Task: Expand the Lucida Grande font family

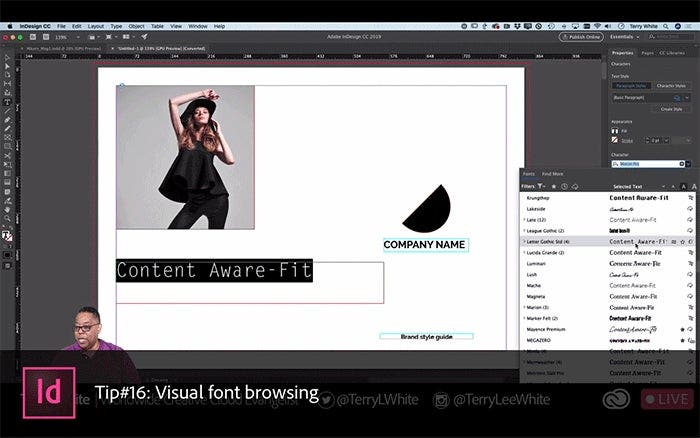Action: click(x=524, y=252)
